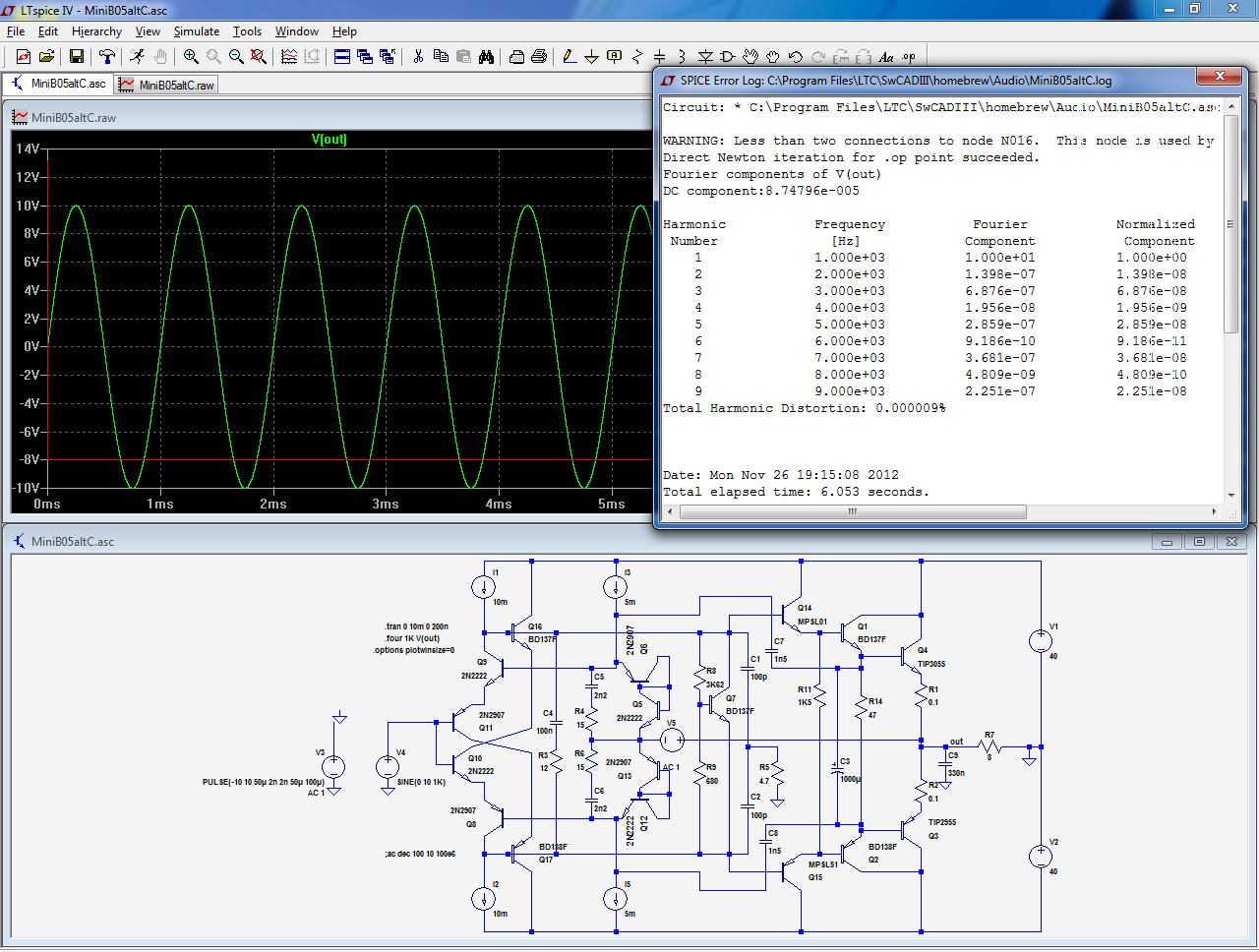Select the draw wire pencil tool
1259x952 pixels.
(x=570, y=57)
